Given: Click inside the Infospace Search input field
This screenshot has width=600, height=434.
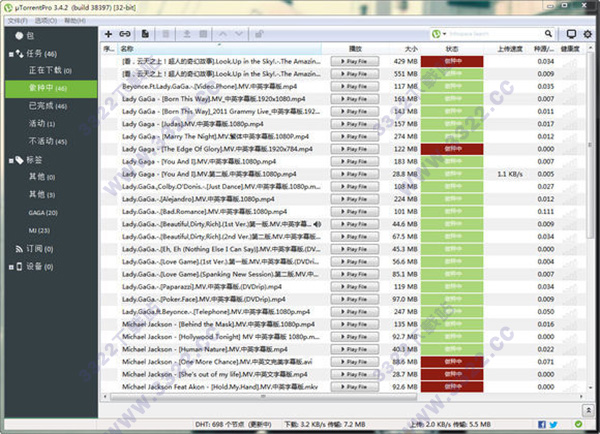Looking at the screenshot, I should (494, 34).
